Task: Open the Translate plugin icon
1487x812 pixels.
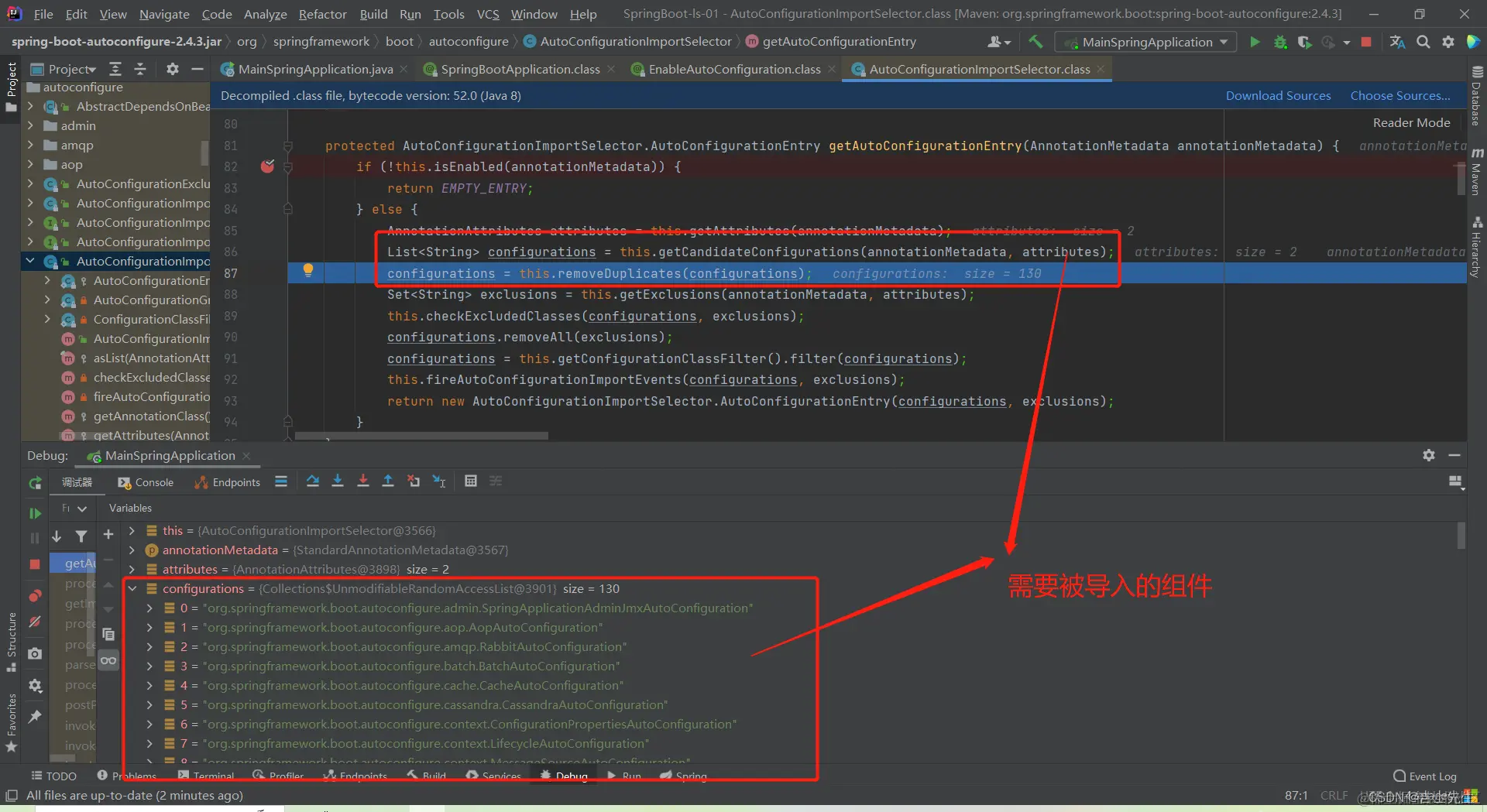Action: click(x=1397, y=42)
